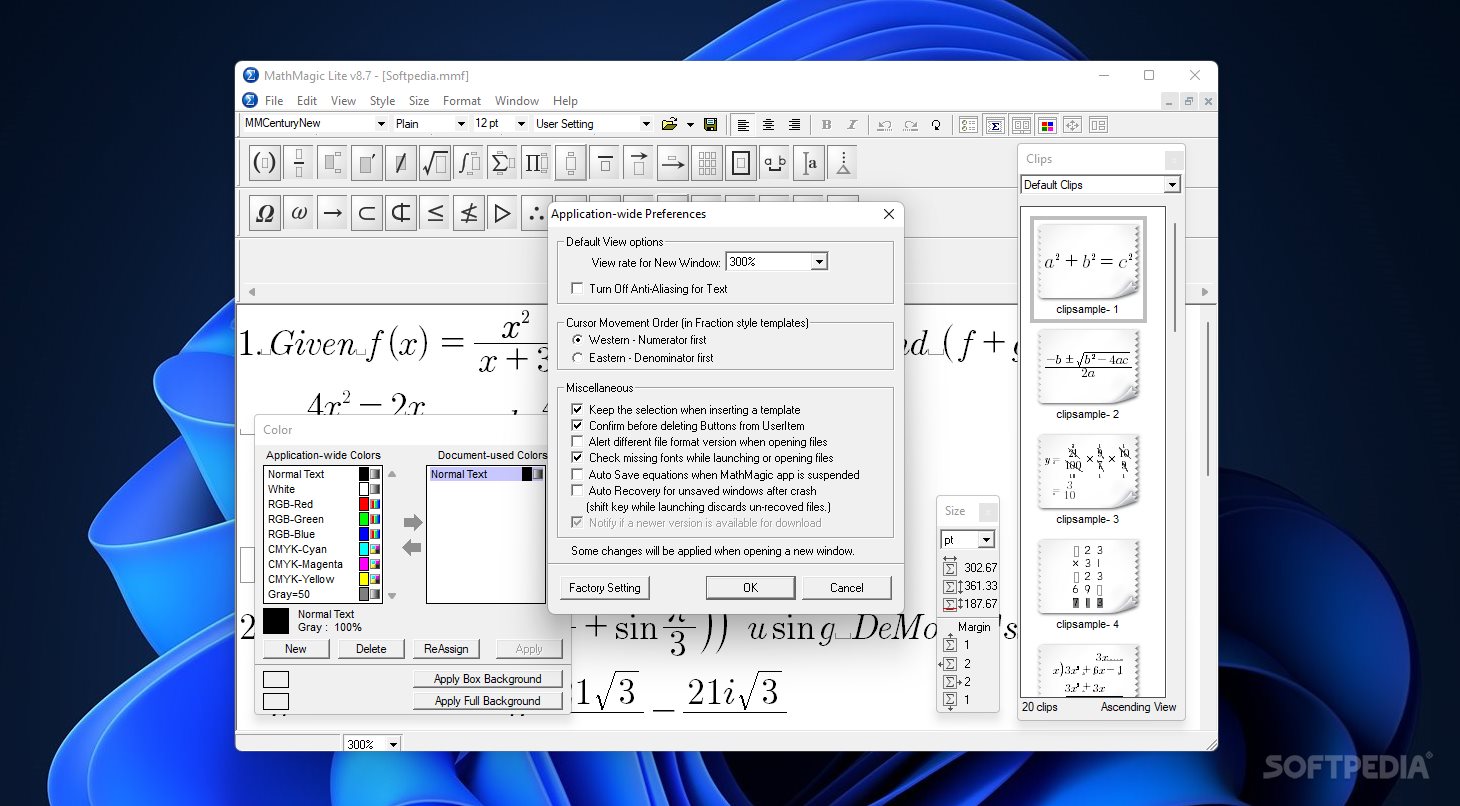Pick the RGB-Blue color swatch
Image resolution: width=1460 pixels, height=806 pixels.
click(x=364, y=534)
